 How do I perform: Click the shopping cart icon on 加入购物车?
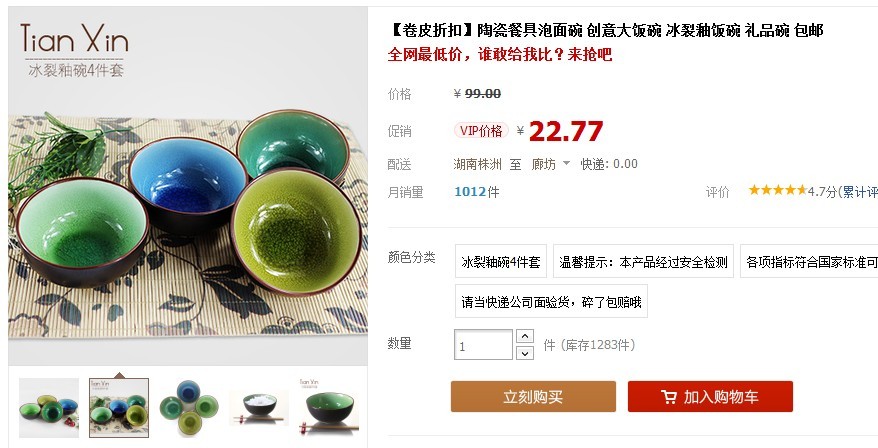(x=669, y=397)
